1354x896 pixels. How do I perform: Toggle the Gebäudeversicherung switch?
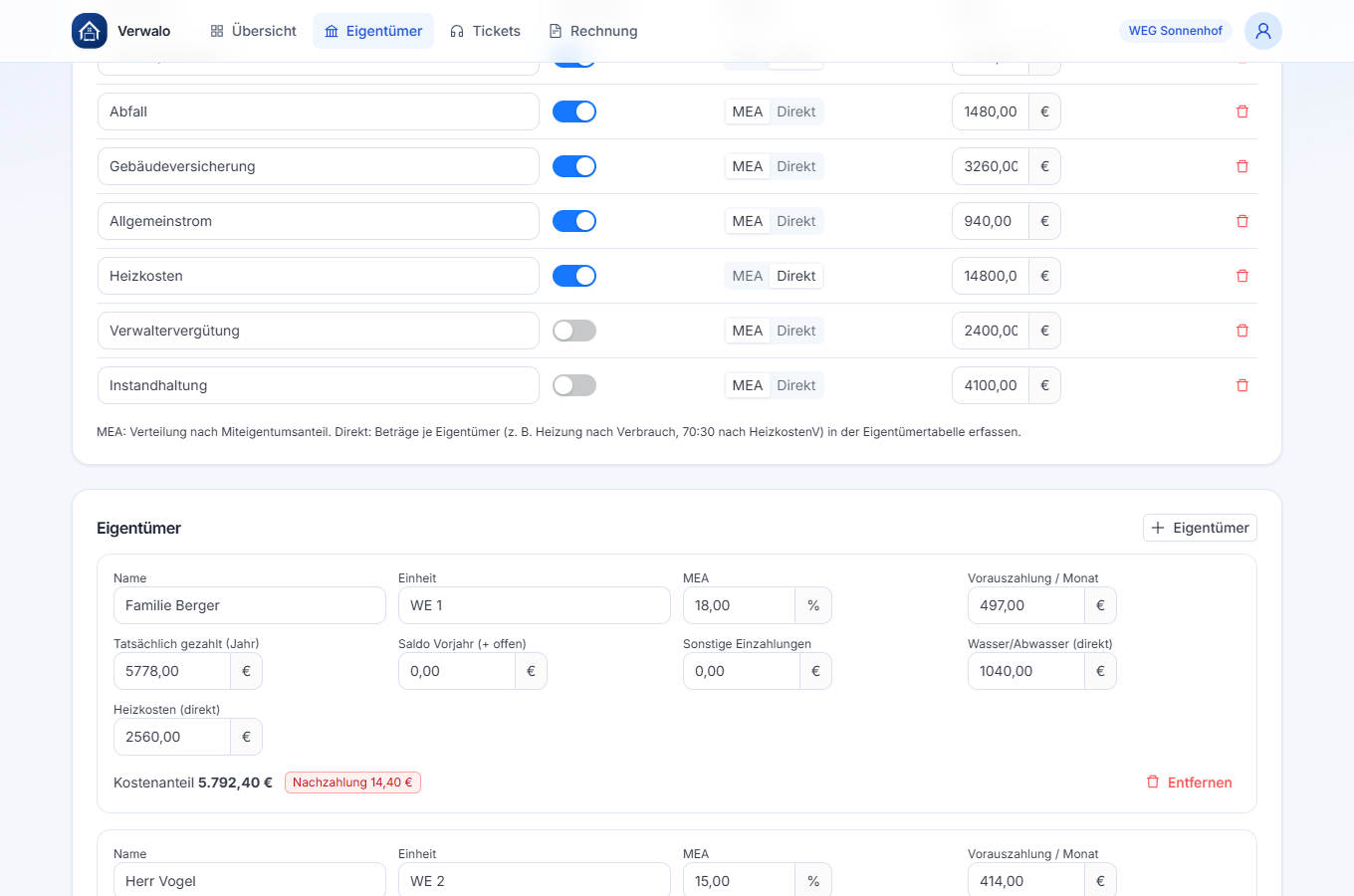574,166
